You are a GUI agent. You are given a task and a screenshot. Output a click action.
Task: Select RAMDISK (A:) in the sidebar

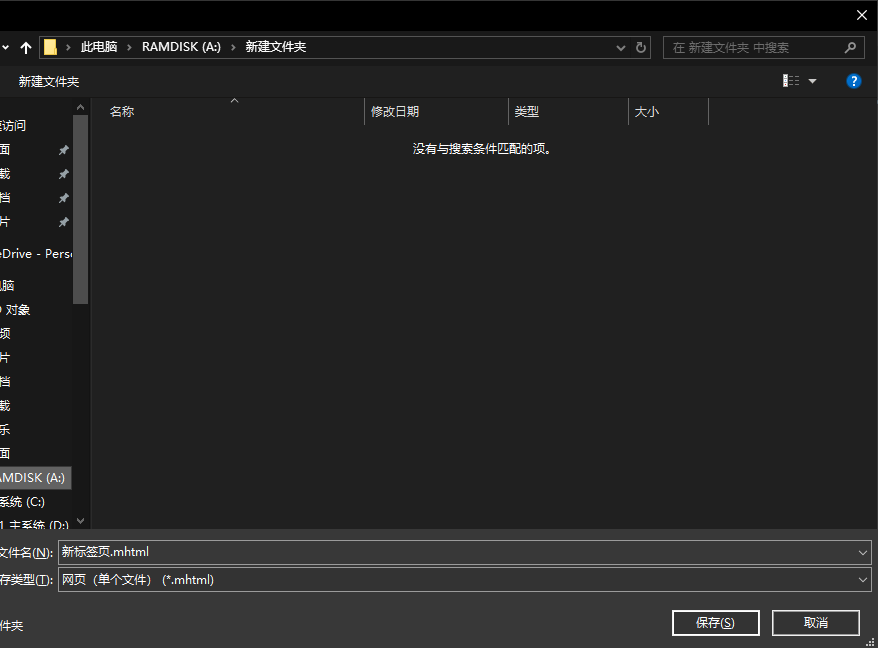point(34,478)
